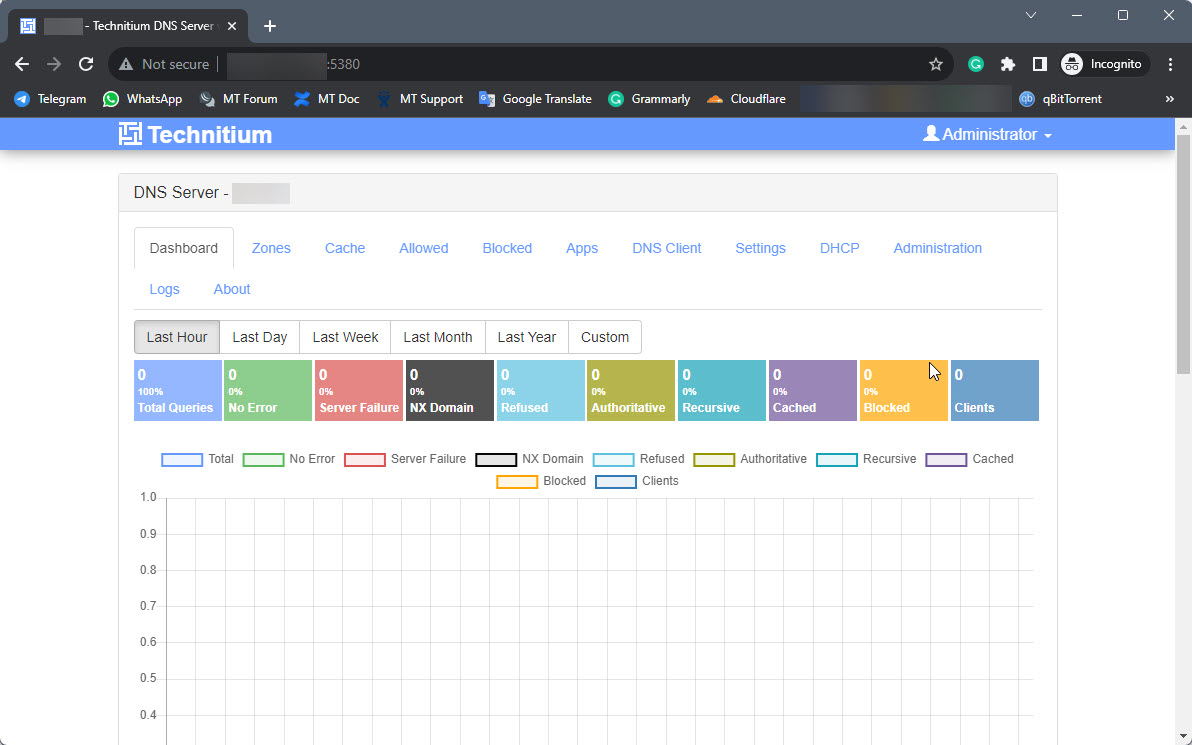Image resolution: width=1192 pixels, height=745 pixels.
Task: Open the Grammarly extension icon in toolbar
Action: [975, 65]
